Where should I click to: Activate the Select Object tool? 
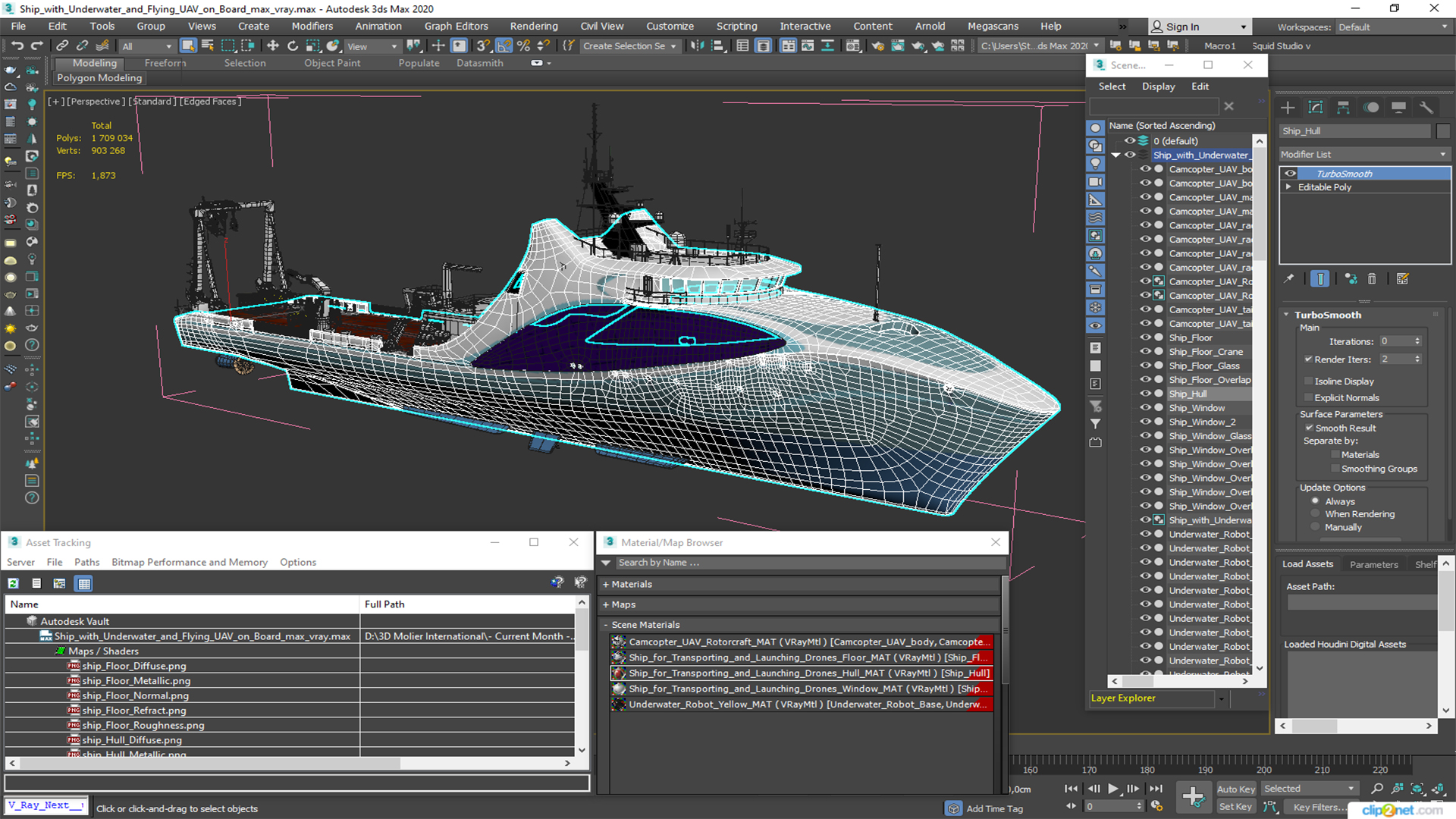coord(188,45)
